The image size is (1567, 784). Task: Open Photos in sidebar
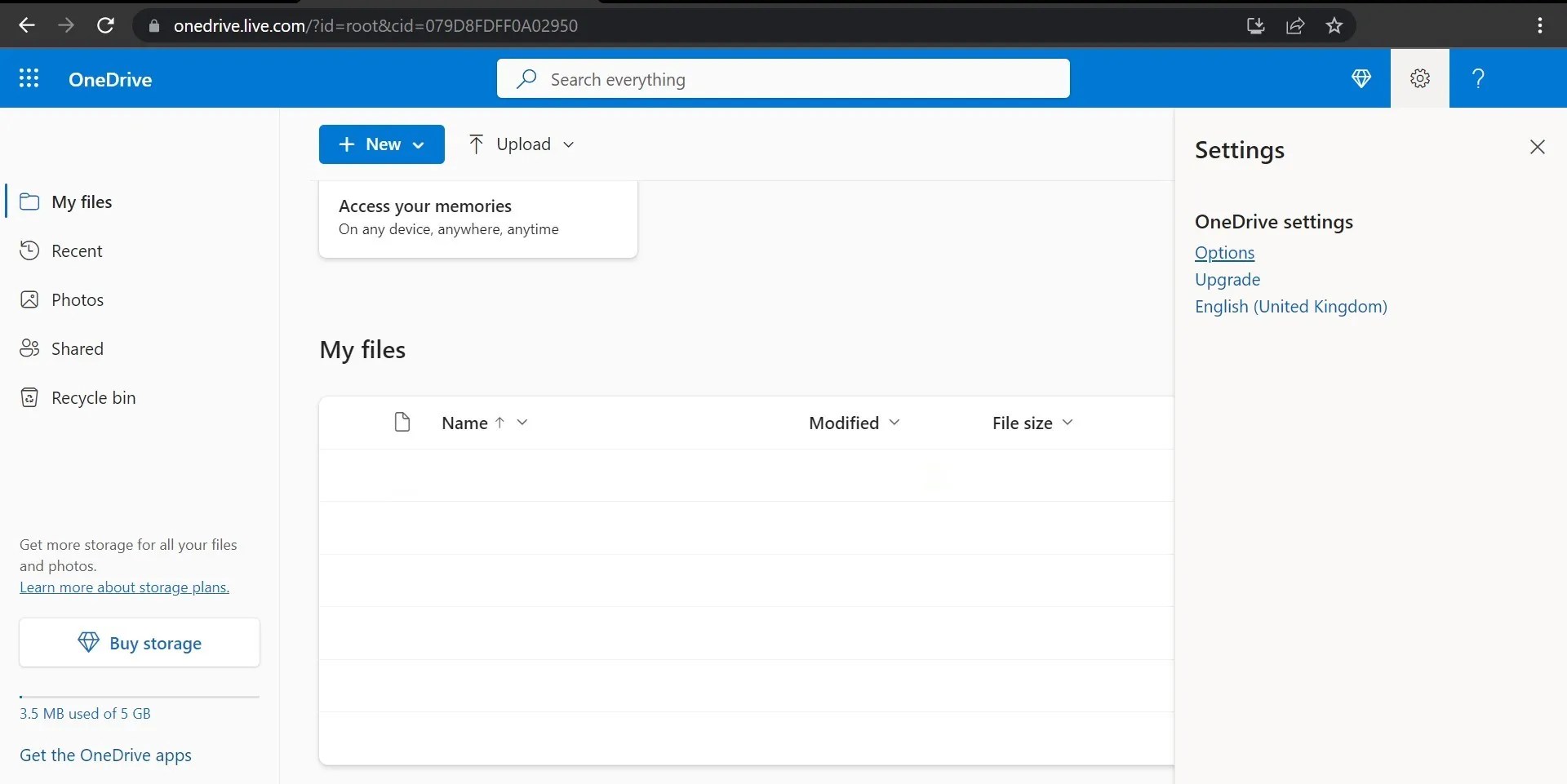[78, 299]
